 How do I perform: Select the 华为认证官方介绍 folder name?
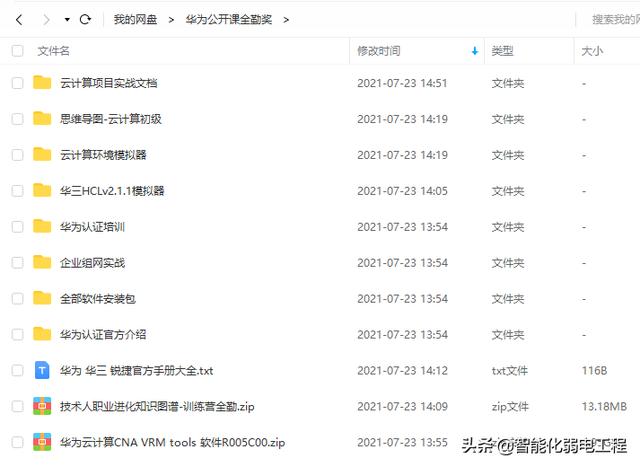[103, 335]
